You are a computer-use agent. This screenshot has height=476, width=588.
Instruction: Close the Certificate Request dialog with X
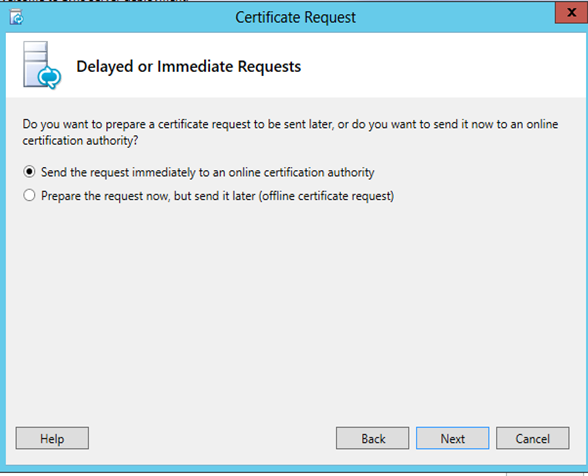pyautogui.click(x=571, y=12)
